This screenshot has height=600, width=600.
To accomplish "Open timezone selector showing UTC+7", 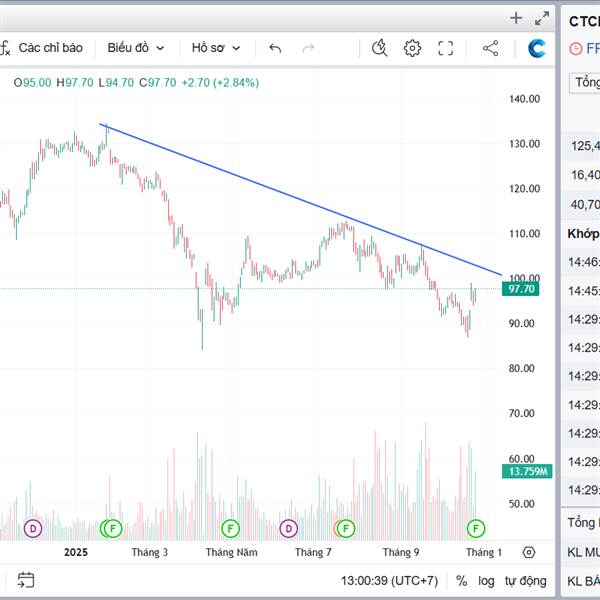I will click(389, 580).
